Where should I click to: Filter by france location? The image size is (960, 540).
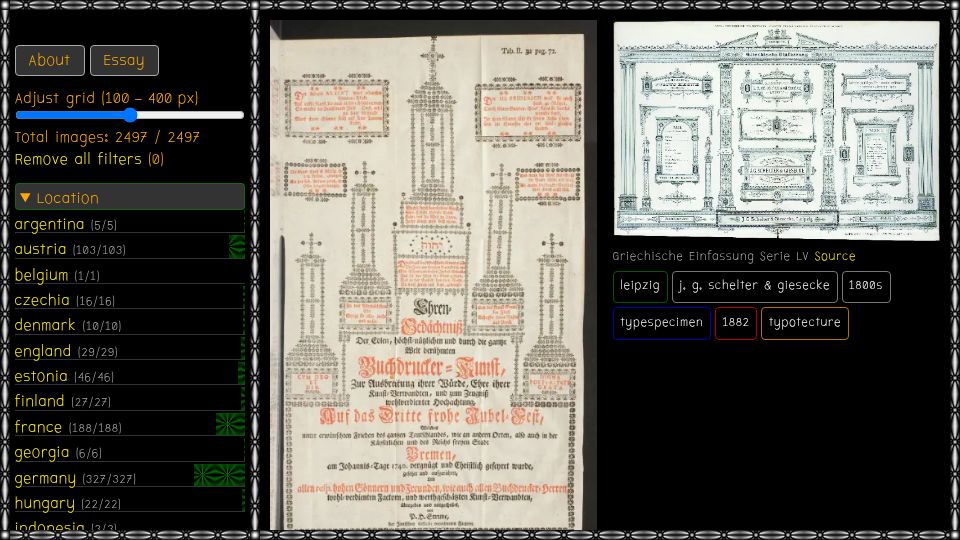coord(68,427)
